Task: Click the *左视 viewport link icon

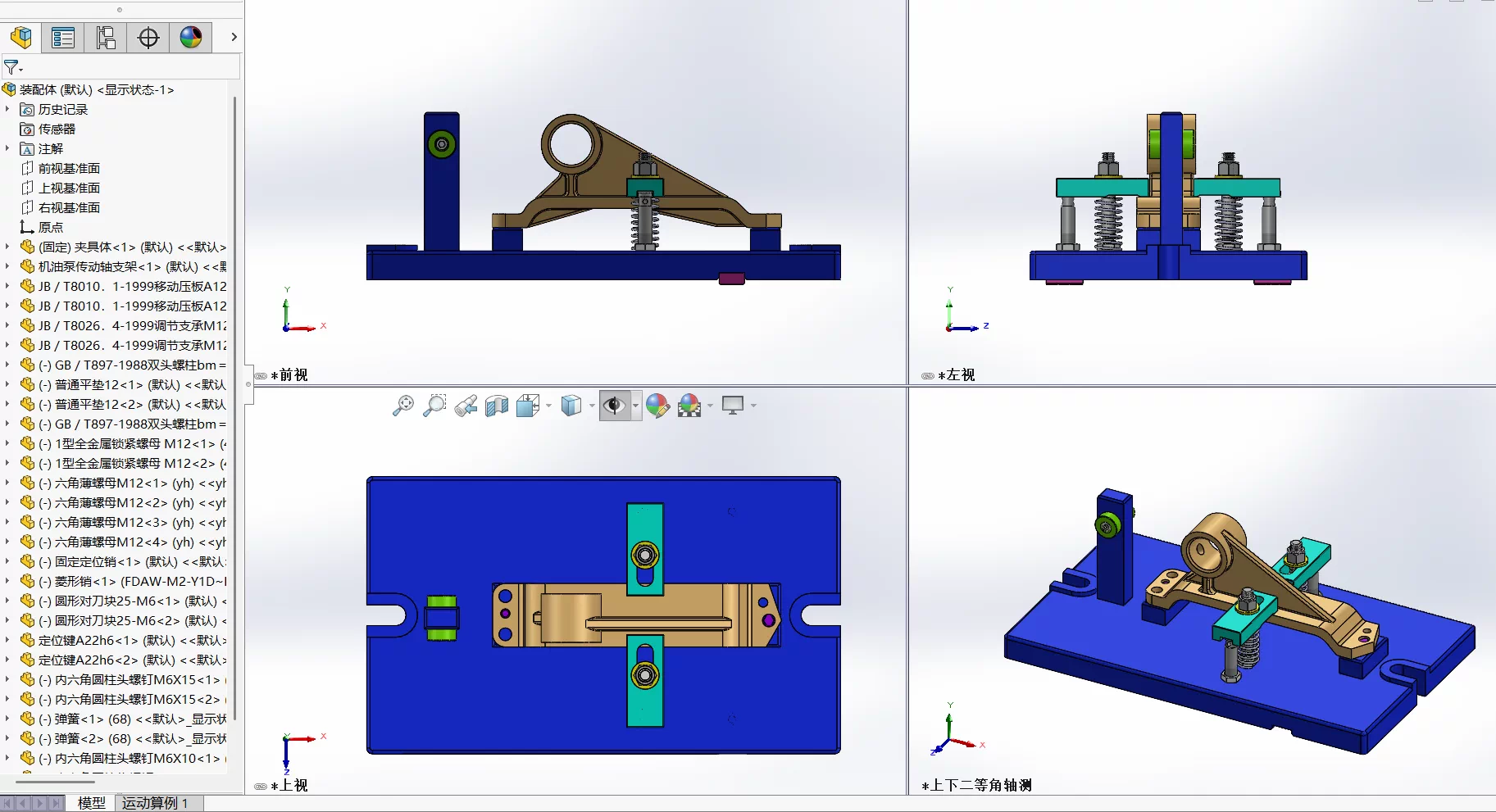Action: [928, 376]
